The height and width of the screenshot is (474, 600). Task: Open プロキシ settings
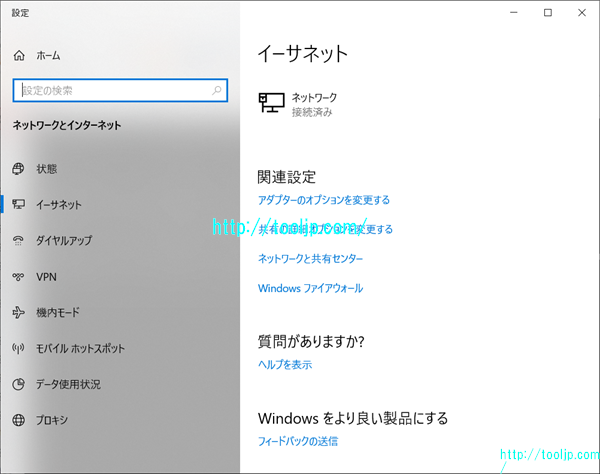click(52, 420)
